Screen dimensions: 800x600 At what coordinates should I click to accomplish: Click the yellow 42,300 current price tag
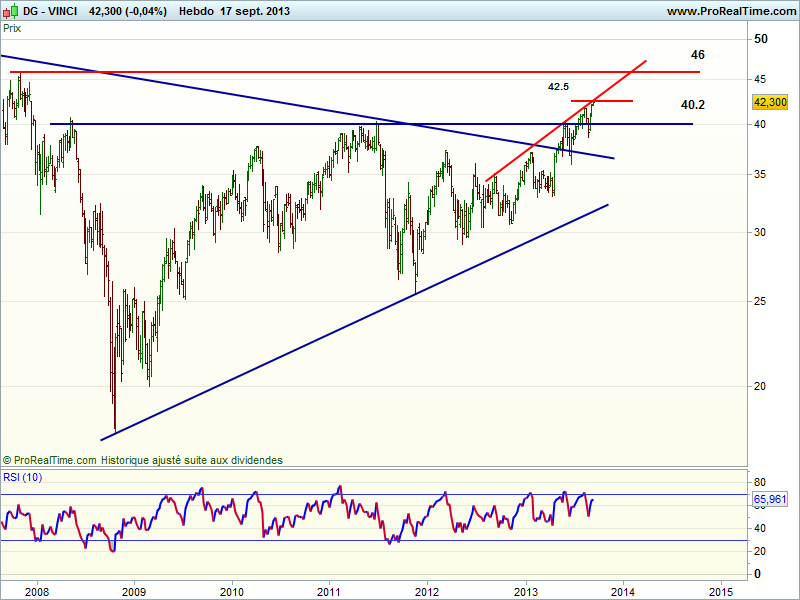(x=770, y=102)
